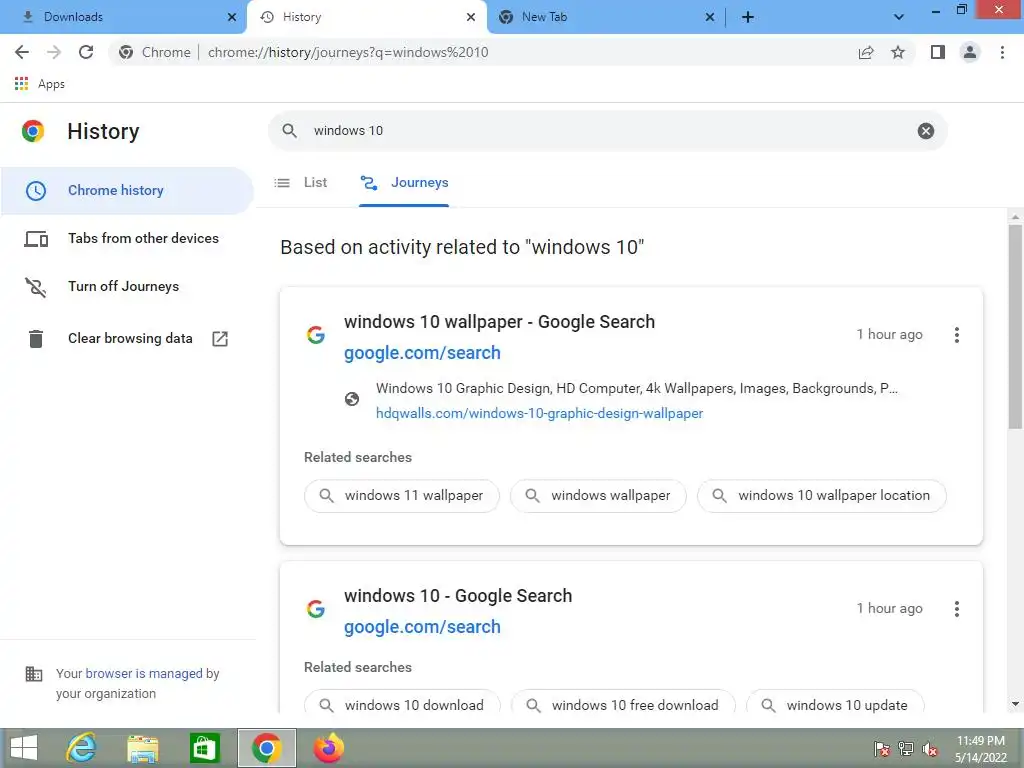This screenshot has height=768, width=1024.
Task: Click the Action Center flag tray icon
Action: [x=882, y=749]
